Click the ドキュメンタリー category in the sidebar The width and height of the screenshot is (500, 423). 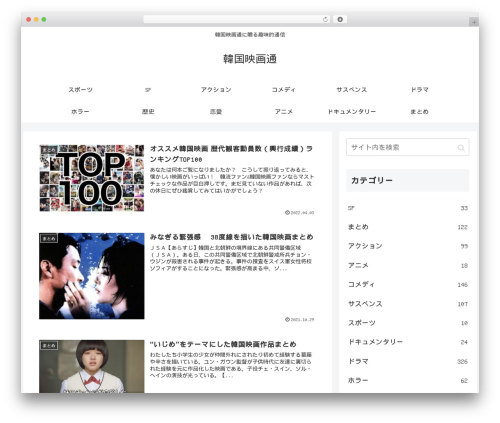(375, 342)
